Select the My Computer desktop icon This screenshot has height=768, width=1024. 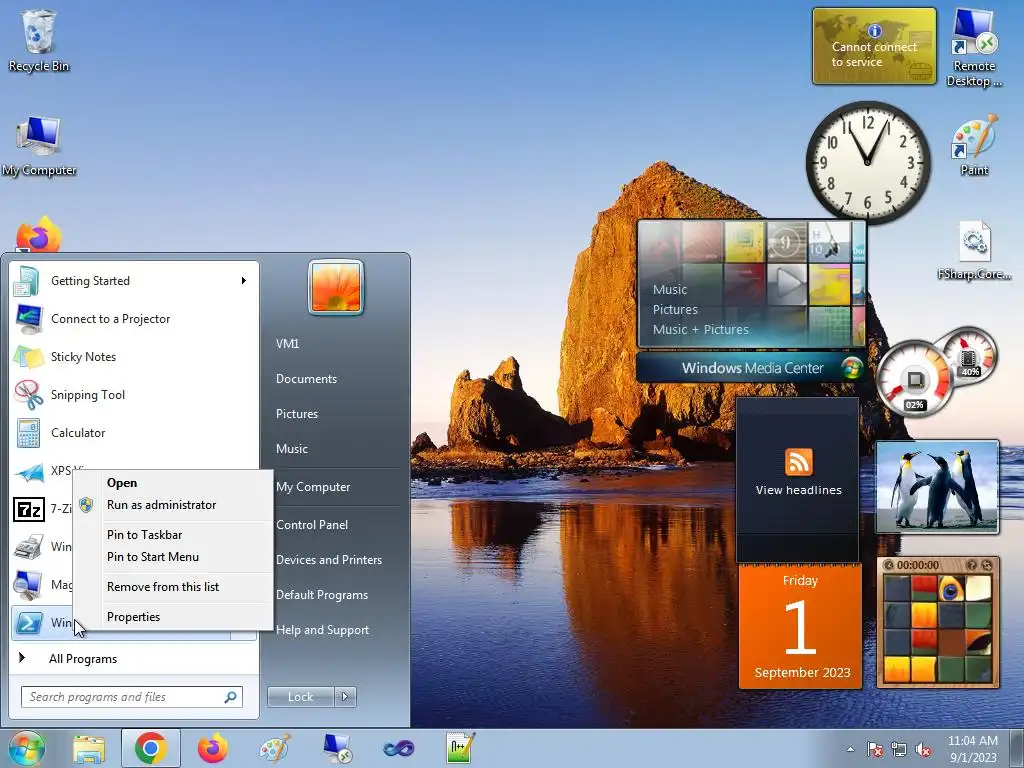coord(39,146)
